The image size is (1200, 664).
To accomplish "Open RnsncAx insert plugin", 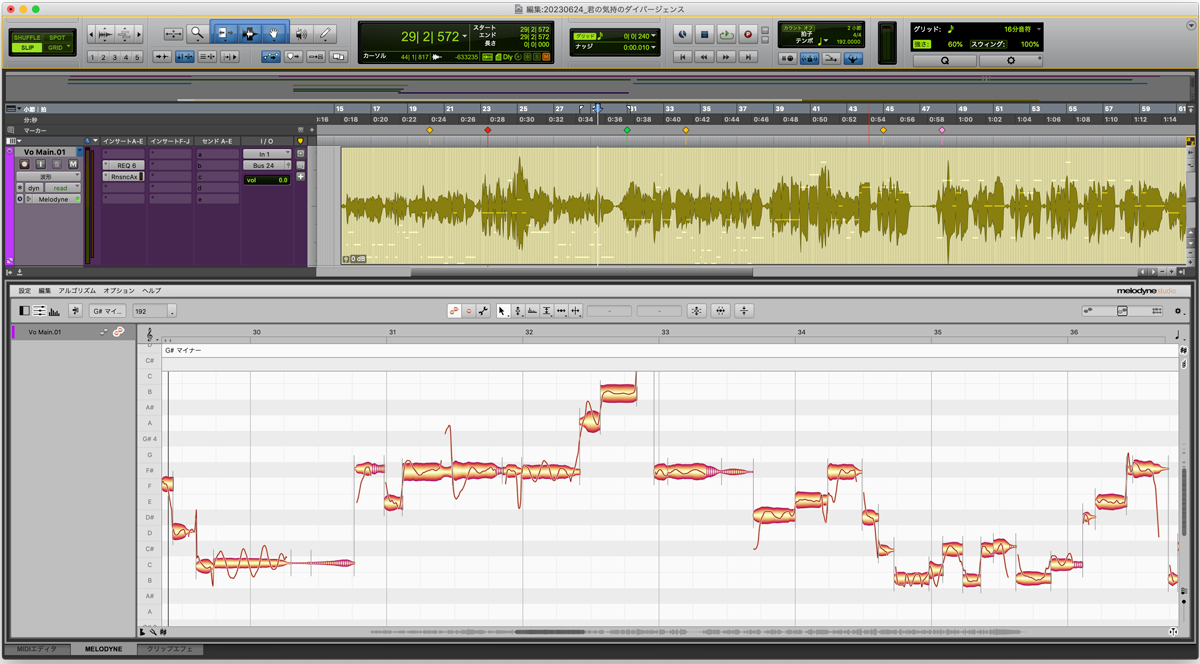I will coord(124,176).
